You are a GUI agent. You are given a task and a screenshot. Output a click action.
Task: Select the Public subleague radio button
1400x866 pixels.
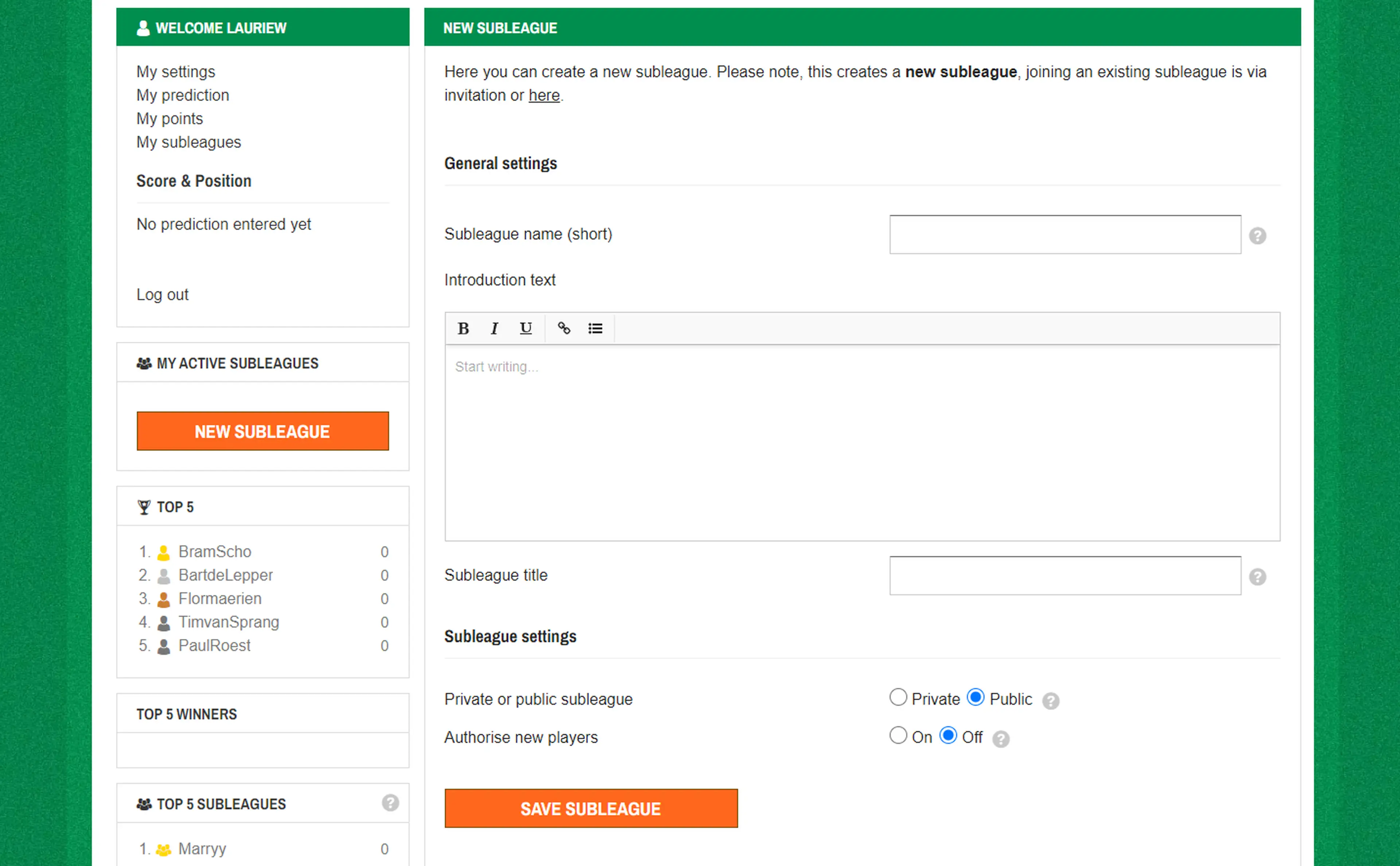[976, 697]
